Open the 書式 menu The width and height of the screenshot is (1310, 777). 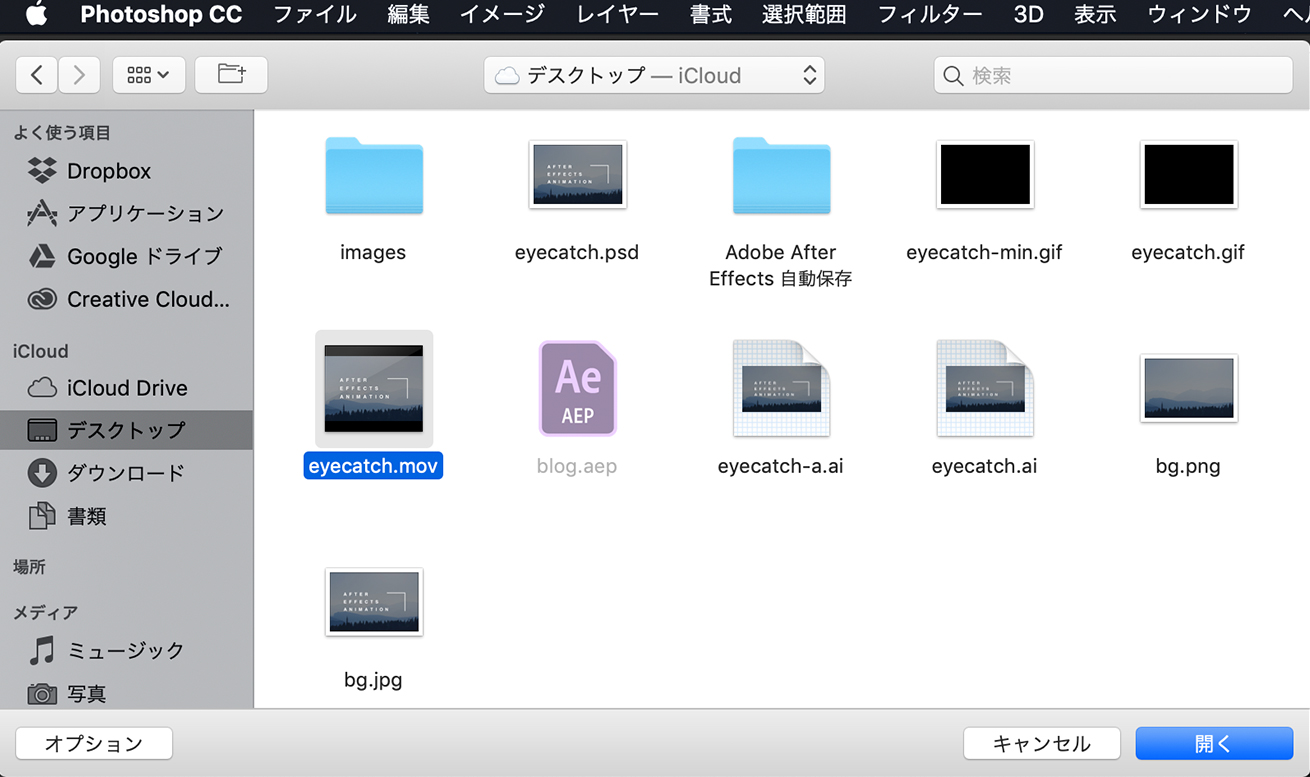tap(711, 14)
